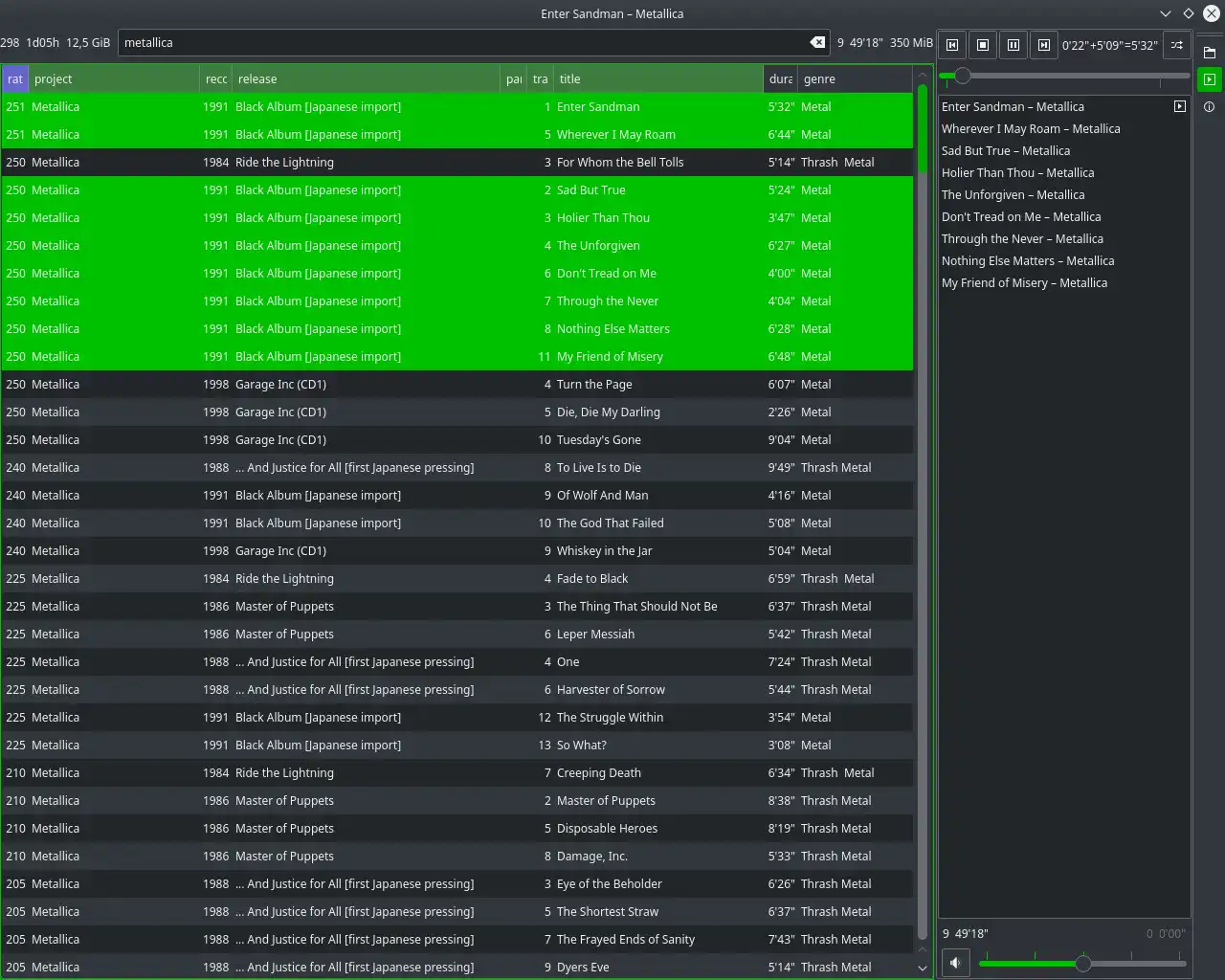Select The Thing That Should Not Be row
This screenshot has height=980, width=1225.
pos(457,606)
